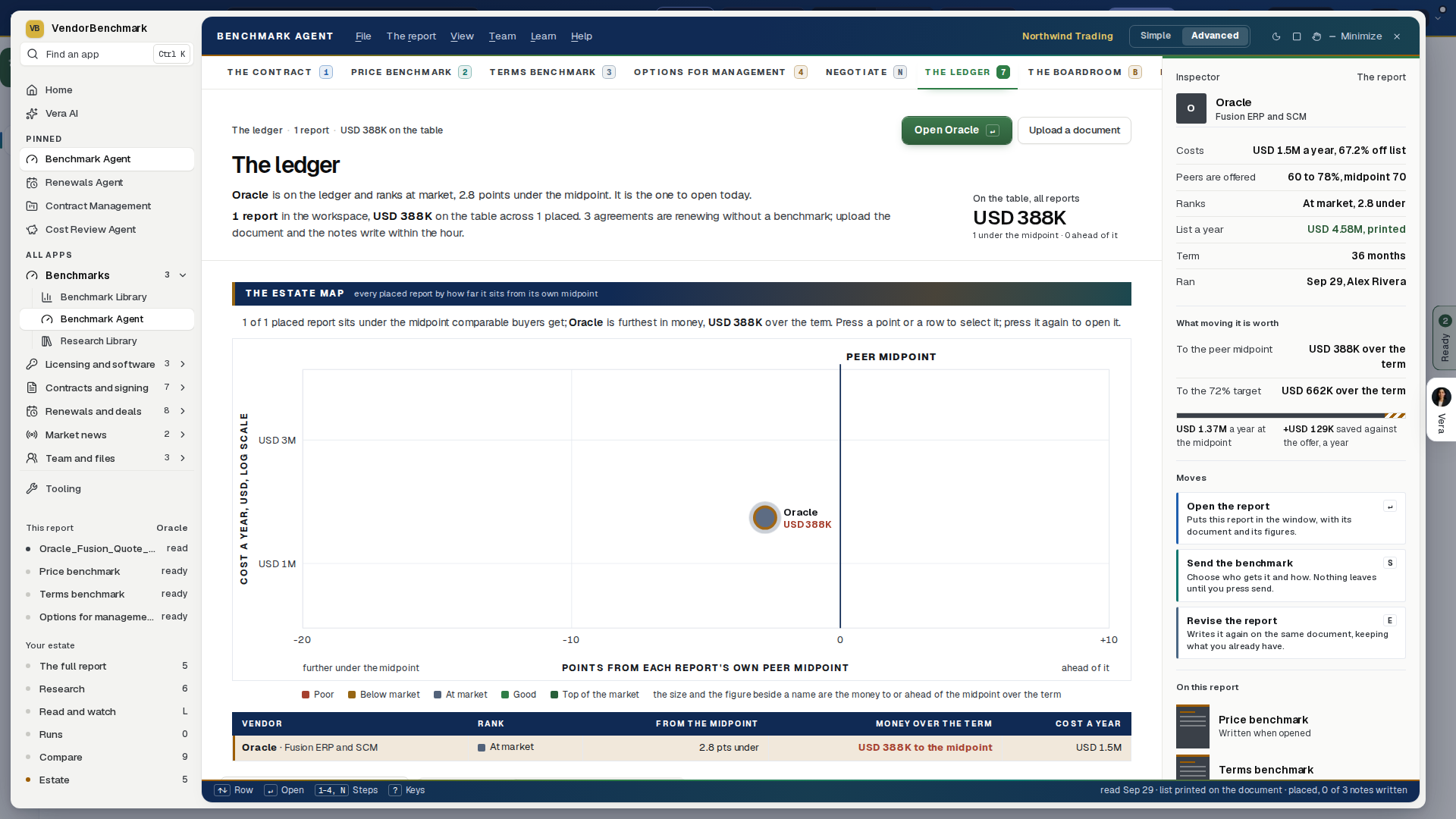Open pinned Renewals Agent
Screen dimensions: 1456x819
[x=106, y=182]
